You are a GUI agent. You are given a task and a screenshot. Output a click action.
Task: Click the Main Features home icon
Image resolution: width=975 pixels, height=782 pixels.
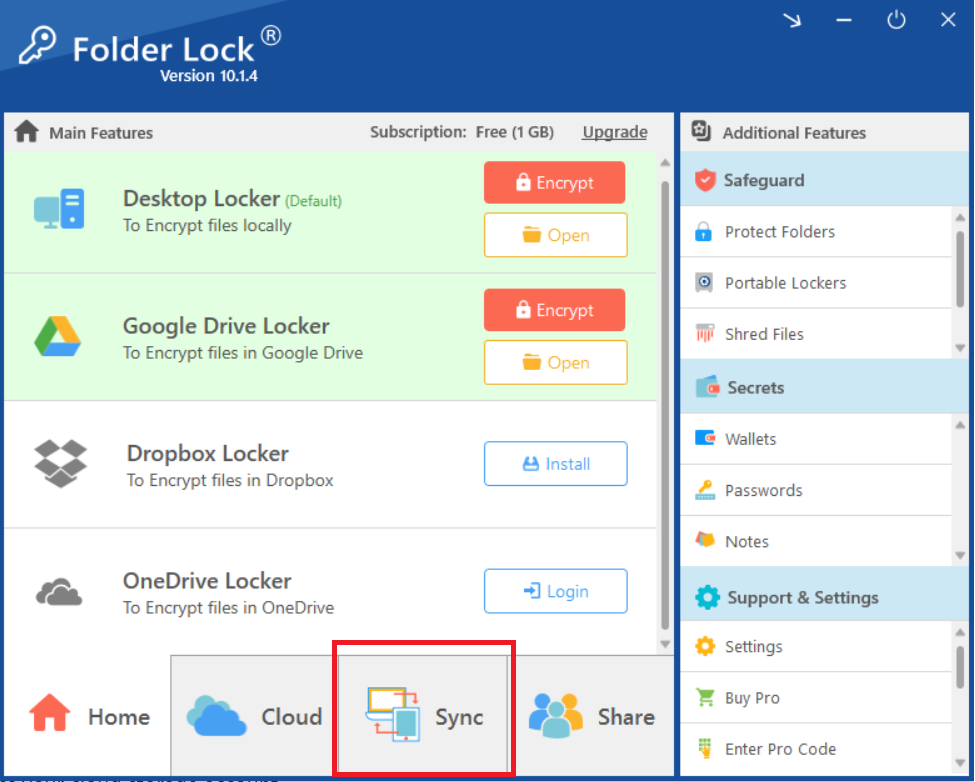pyautogui.click(x=27, y=132)
